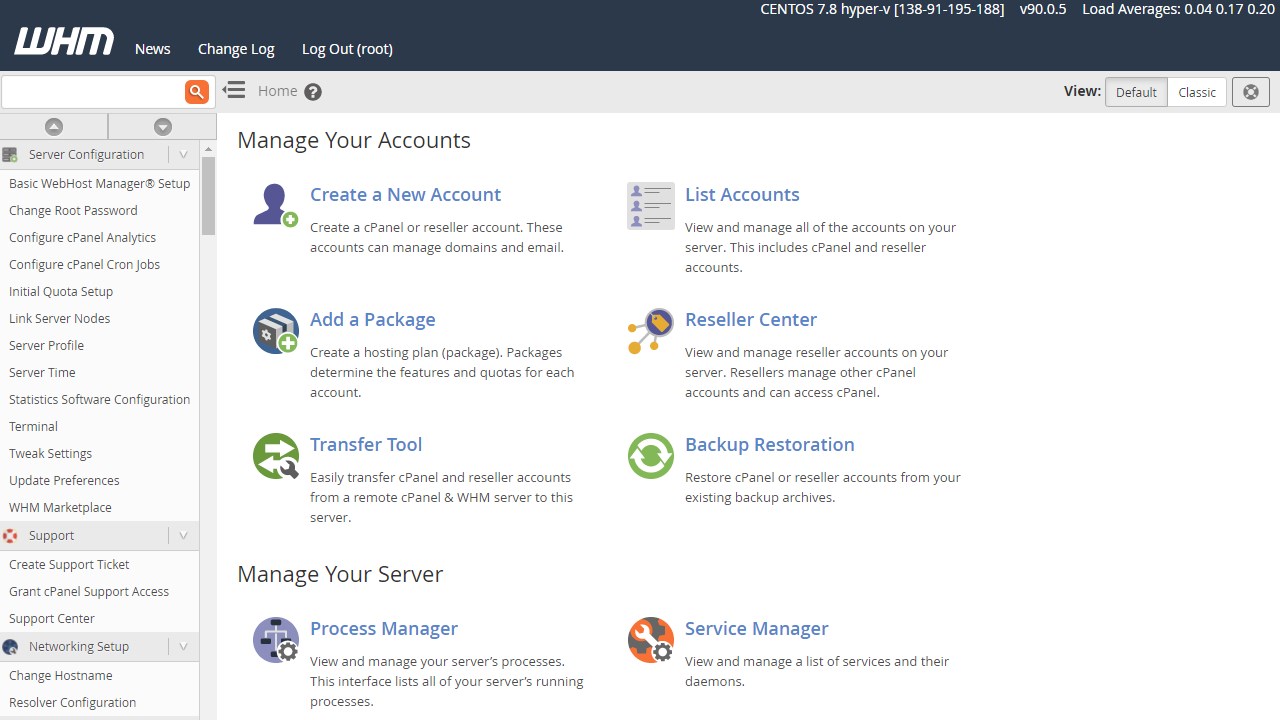Switch view to Default mode
This screenshot has height=720, width=1280.
(x=1136, y=91)
